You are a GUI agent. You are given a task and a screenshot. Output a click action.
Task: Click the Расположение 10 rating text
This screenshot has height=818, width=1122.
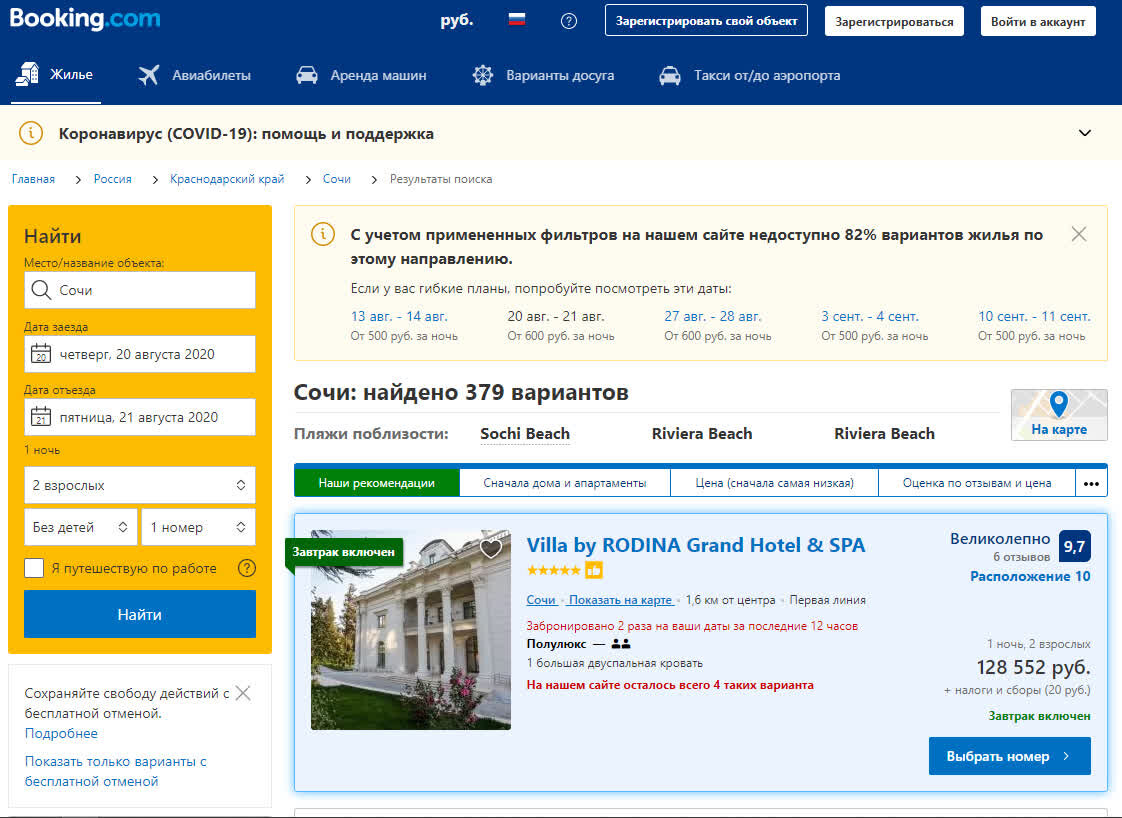click(1030, 576)
